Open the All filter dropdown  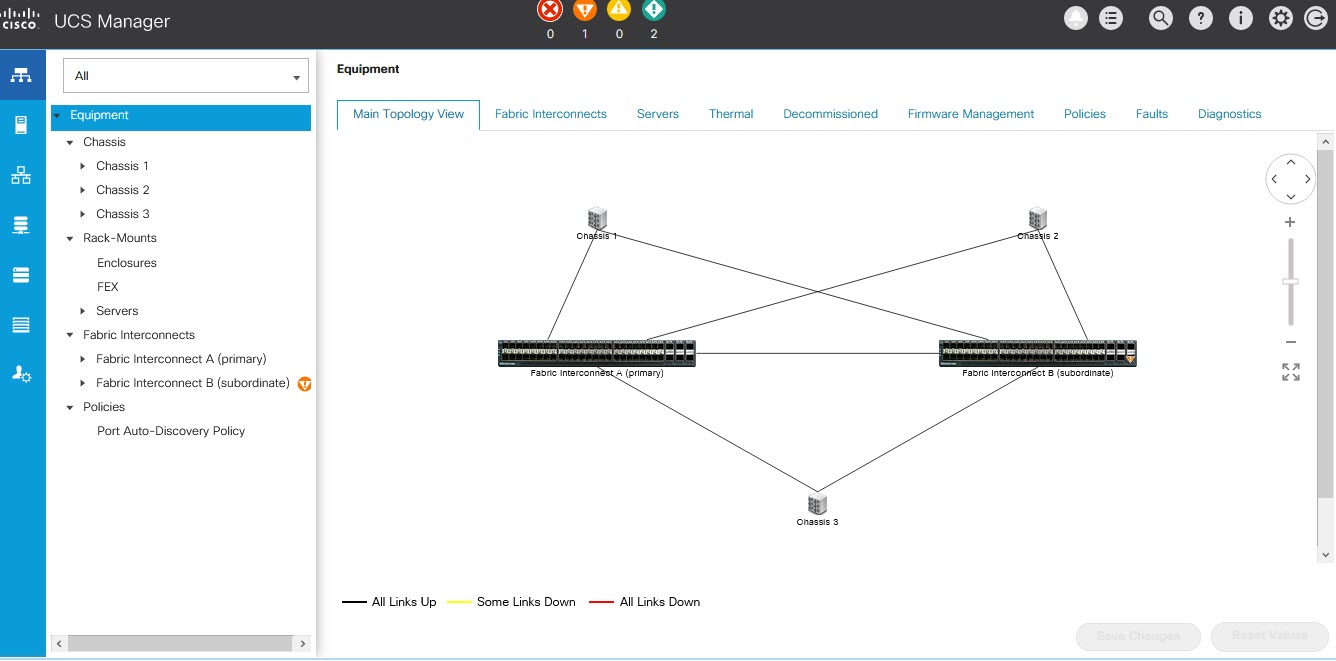tap(185, 76)
